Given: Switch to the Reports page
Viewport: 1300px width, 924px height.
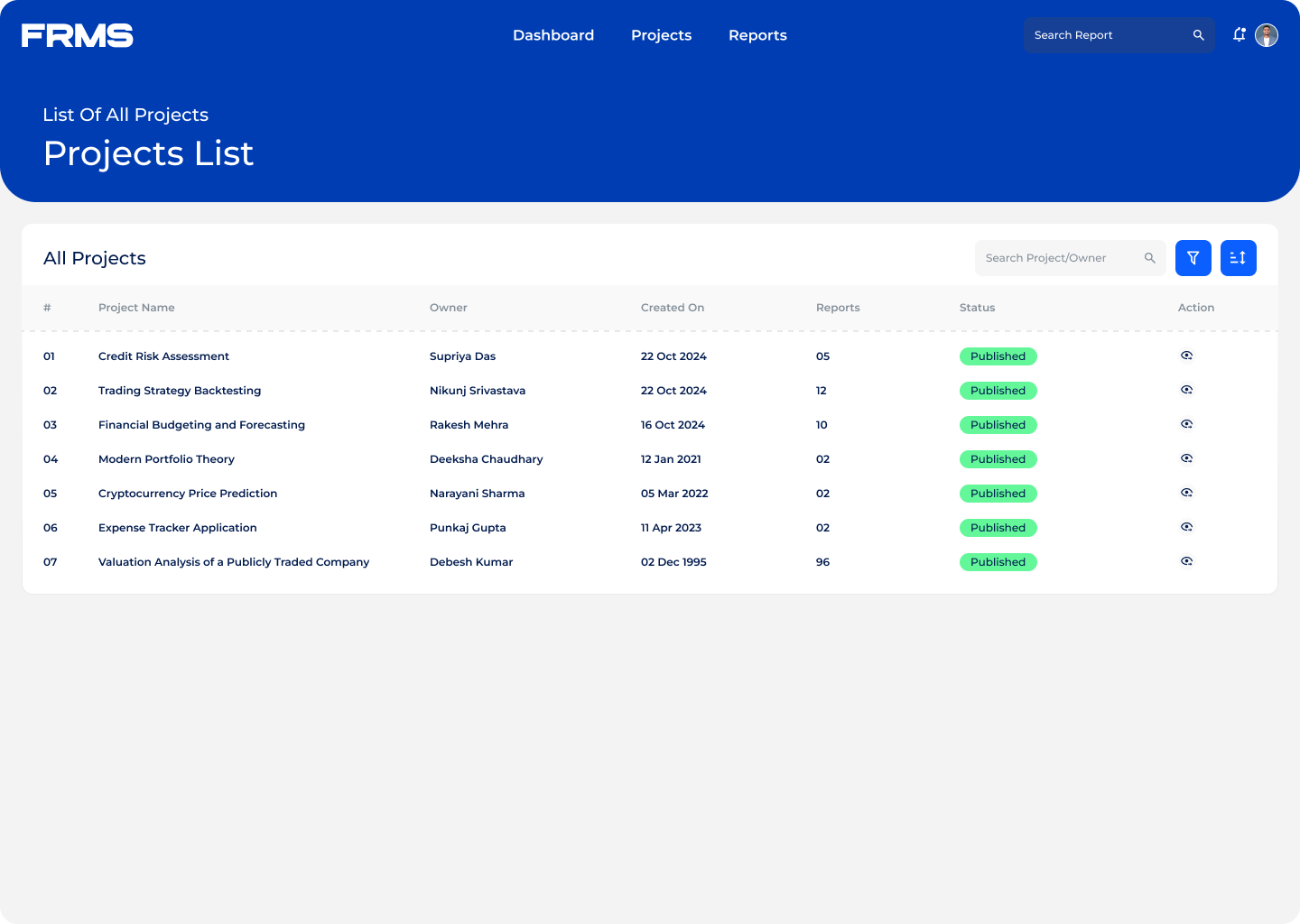Looking at the screenshot, I should coord(757,35).
